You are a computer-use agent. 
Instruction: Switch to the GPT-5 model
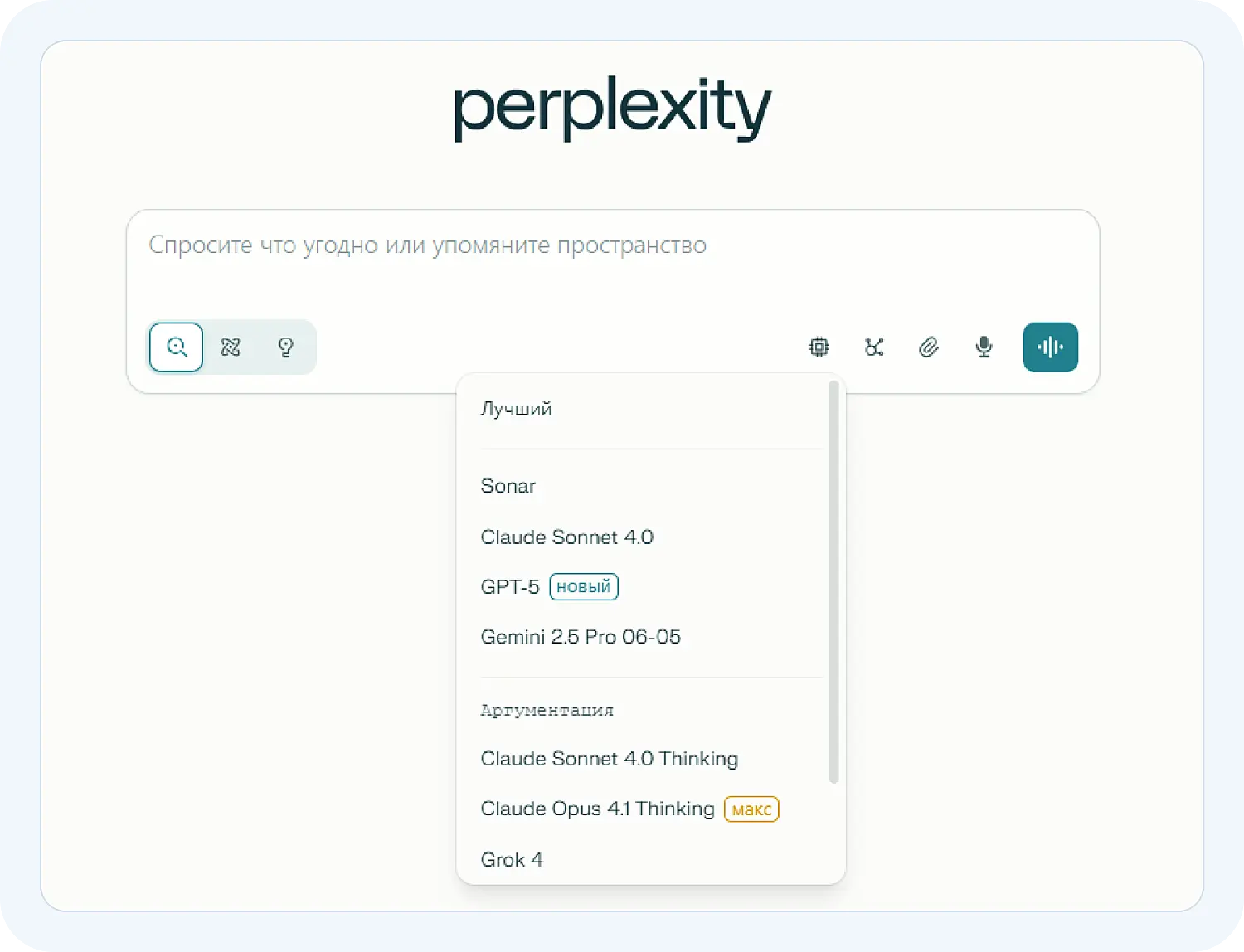pos(509,586)
